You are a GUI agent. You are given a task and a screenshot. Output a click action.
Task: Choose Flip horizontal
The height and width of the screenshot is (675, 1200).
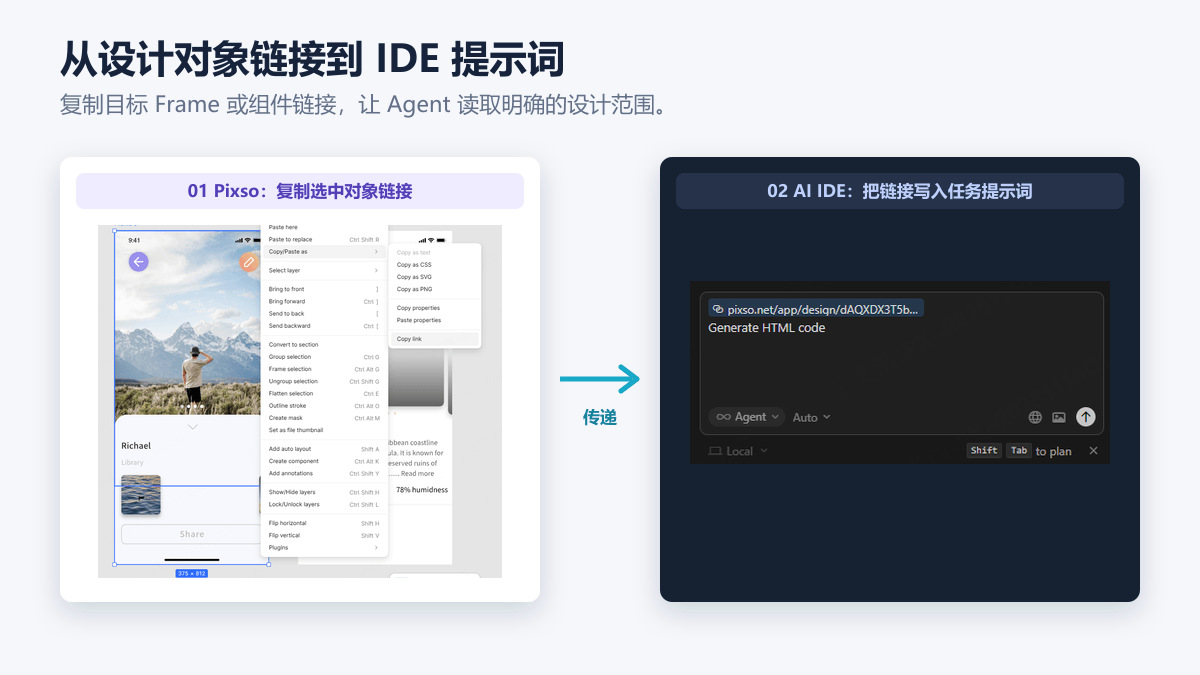324,523
